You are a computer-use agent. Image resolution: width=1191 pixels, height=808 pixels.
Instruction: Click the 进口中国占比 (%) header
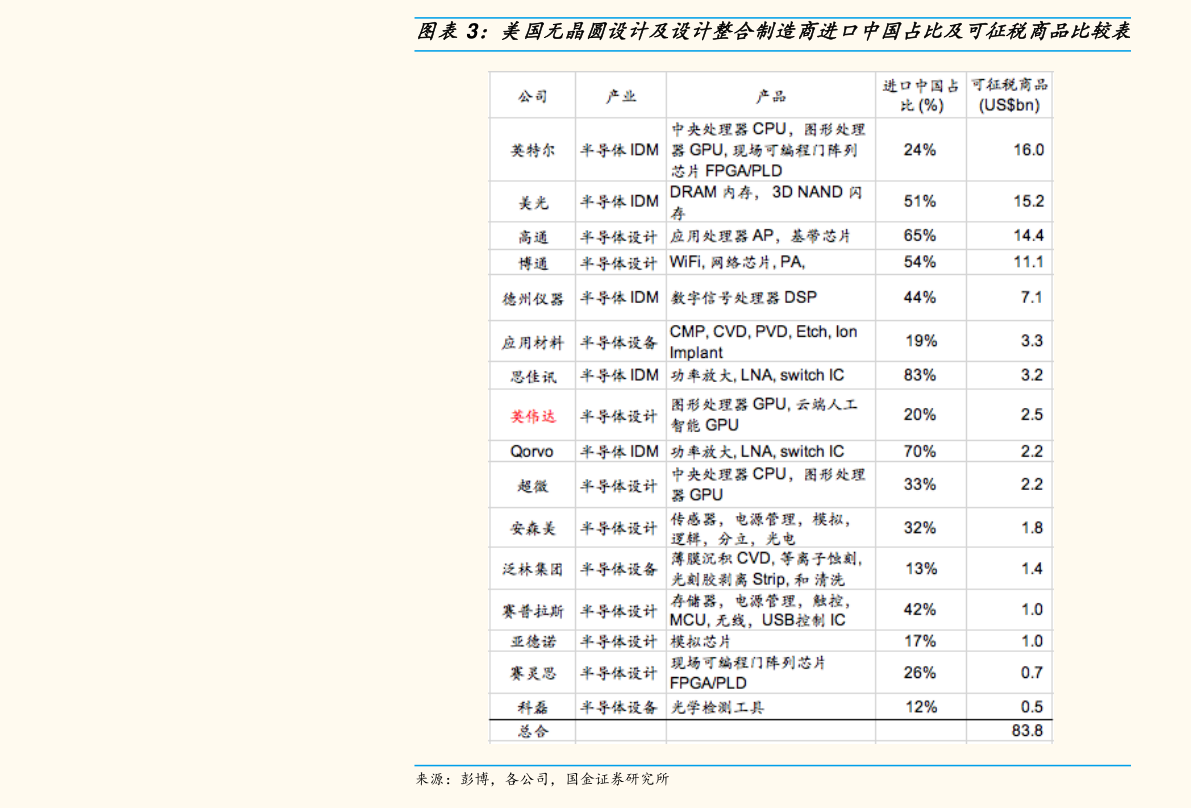[x=921, y=96]
